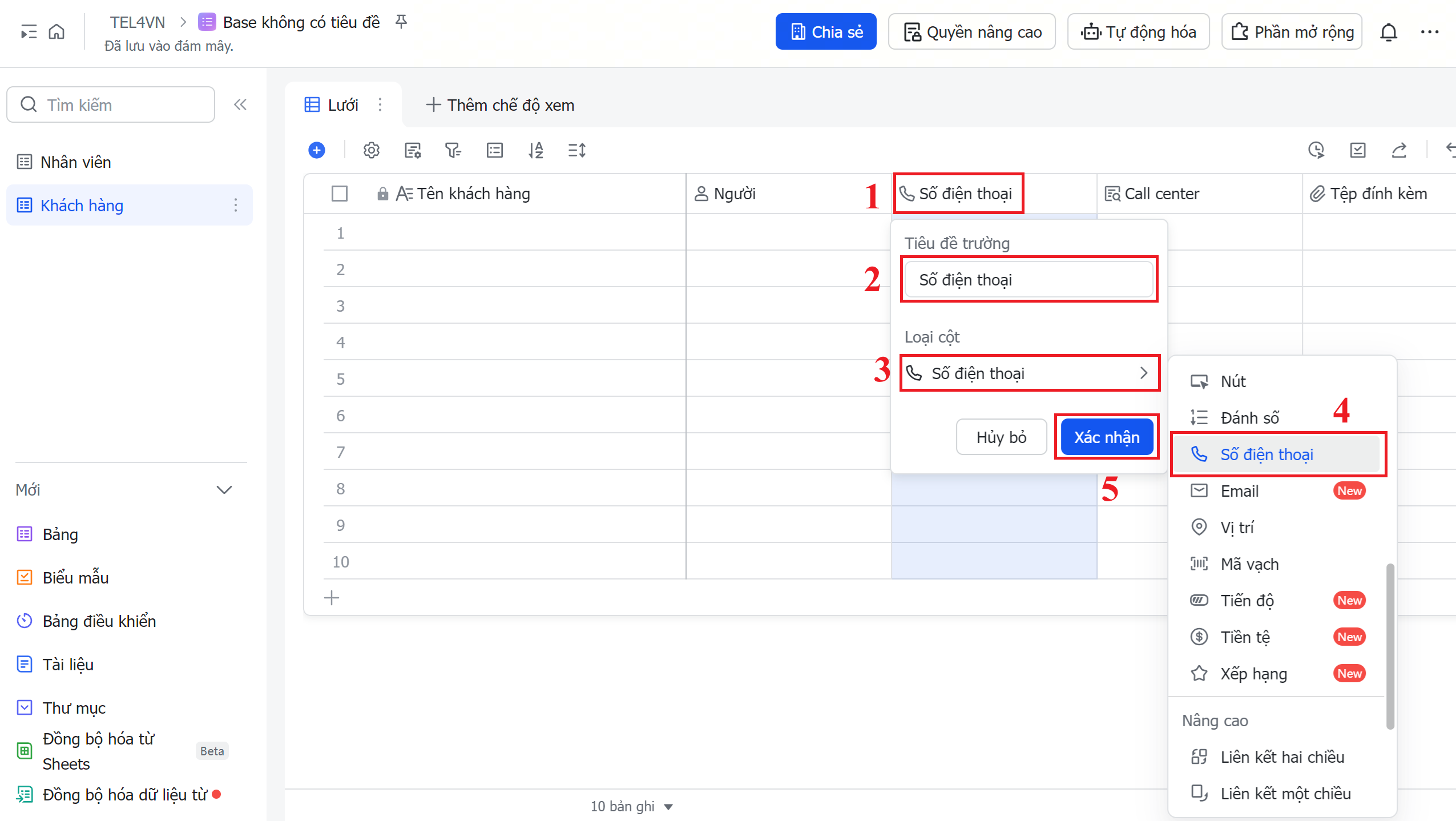
Task: Click the home icon
Action: tap(57, 31)
